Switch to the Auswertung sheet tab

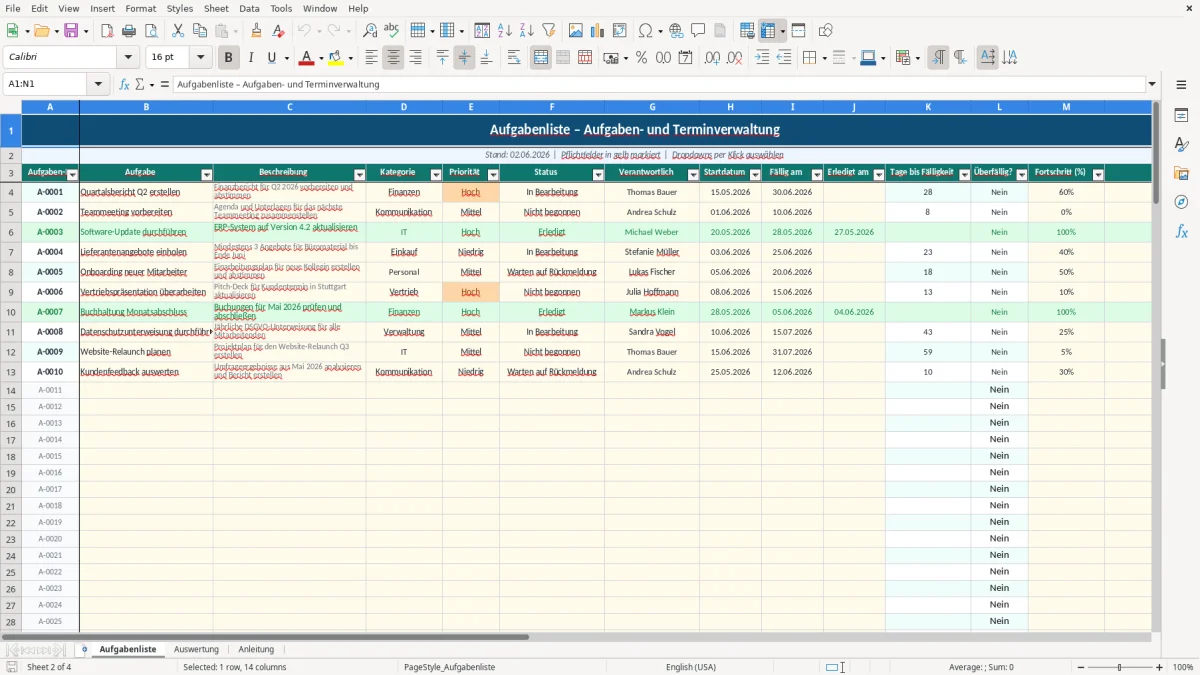196,649
